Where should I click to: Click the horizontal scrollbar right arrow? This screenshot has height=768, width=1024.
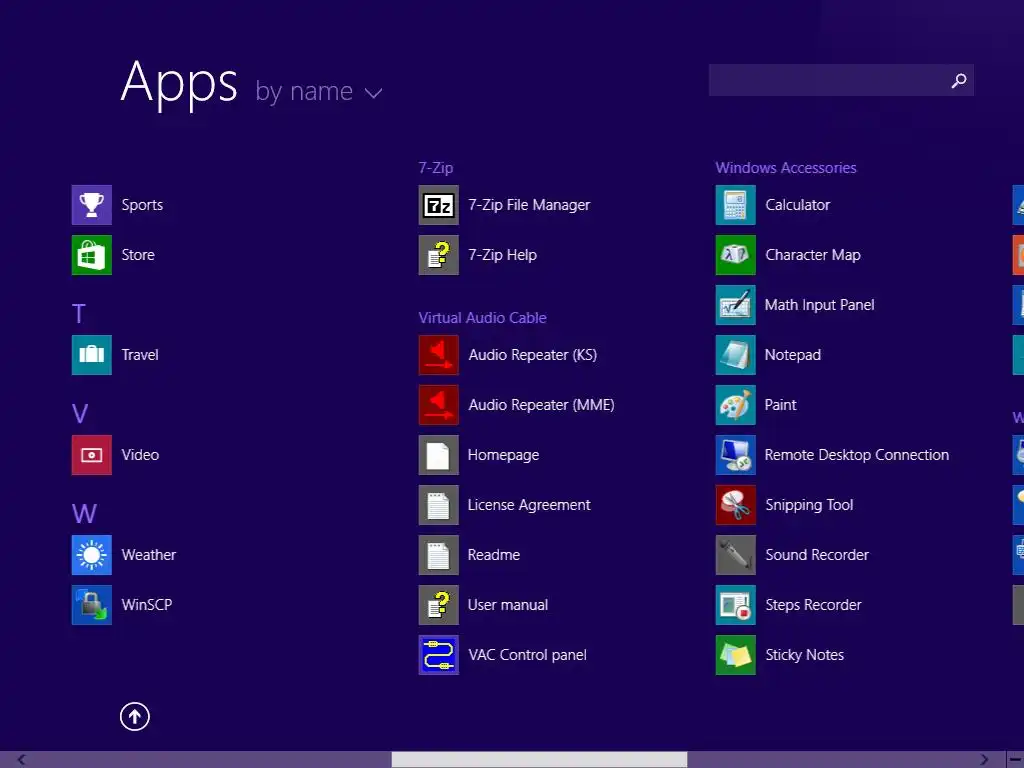click(x=984, y=759)
